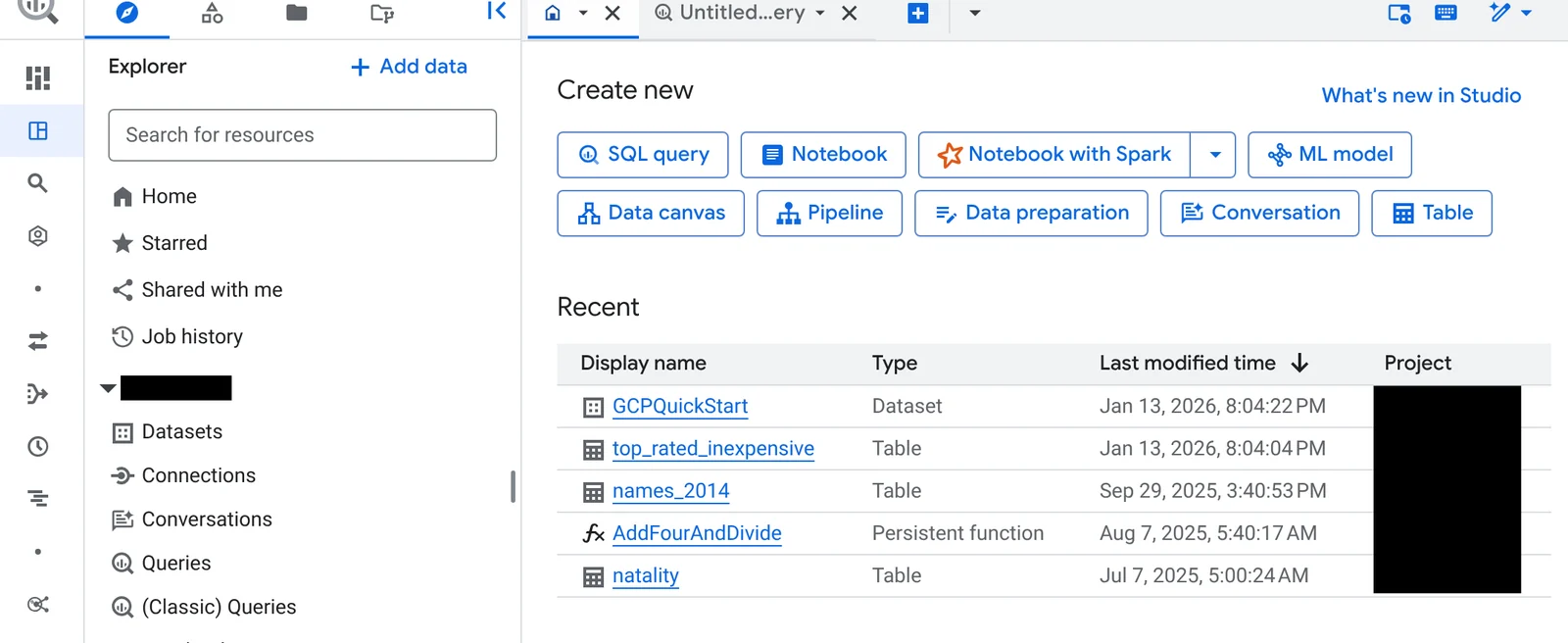Create a new Pipeline

829,214
